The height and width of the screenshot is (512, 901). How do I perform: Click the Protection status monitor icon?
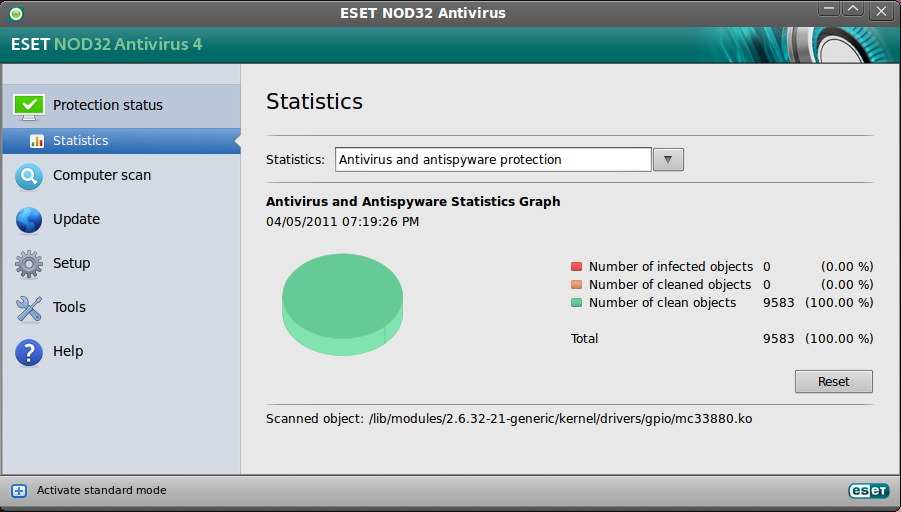[x=29, y=107]
